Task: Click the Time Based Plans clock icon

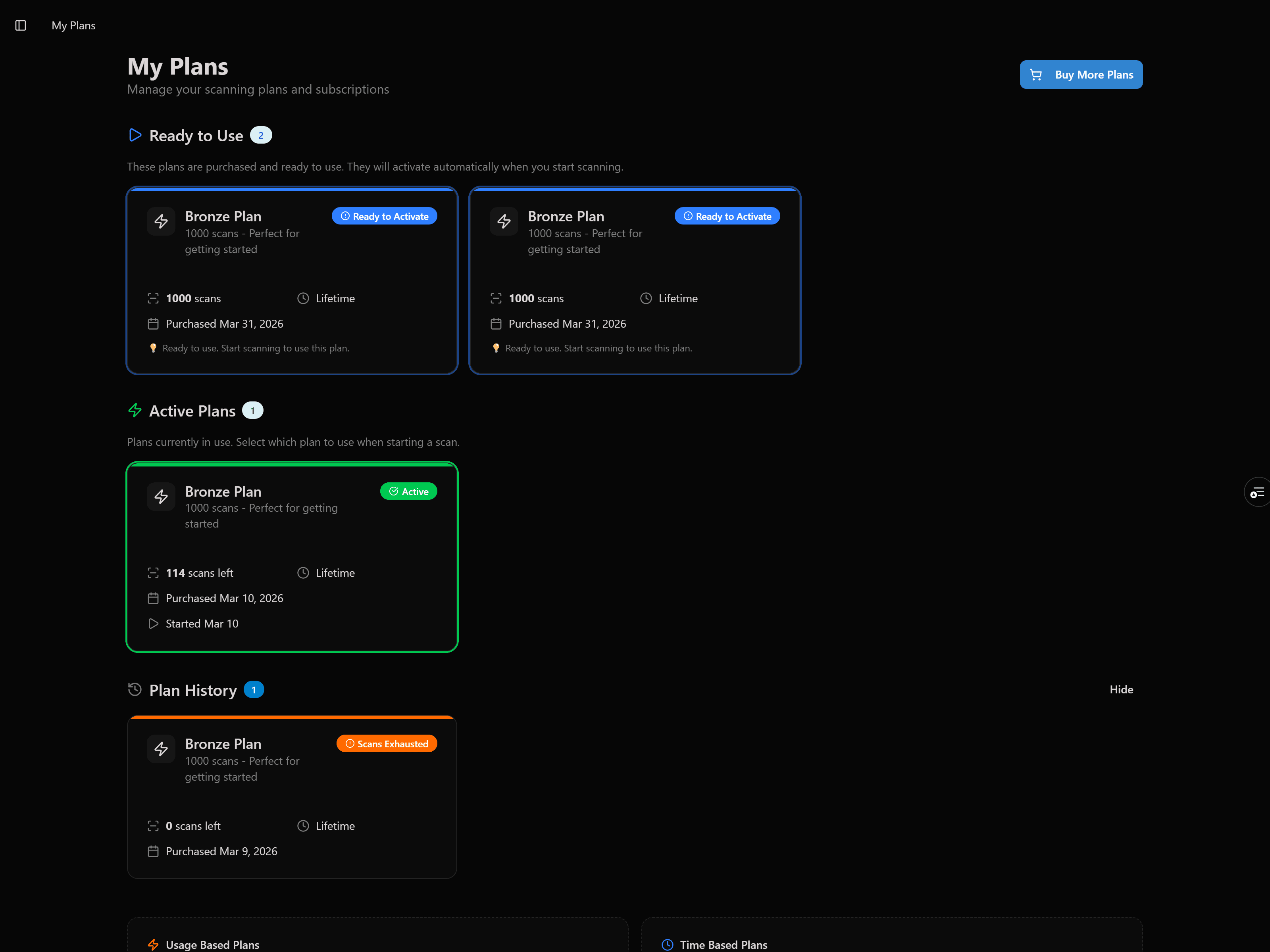Action: tap(667, 944)
